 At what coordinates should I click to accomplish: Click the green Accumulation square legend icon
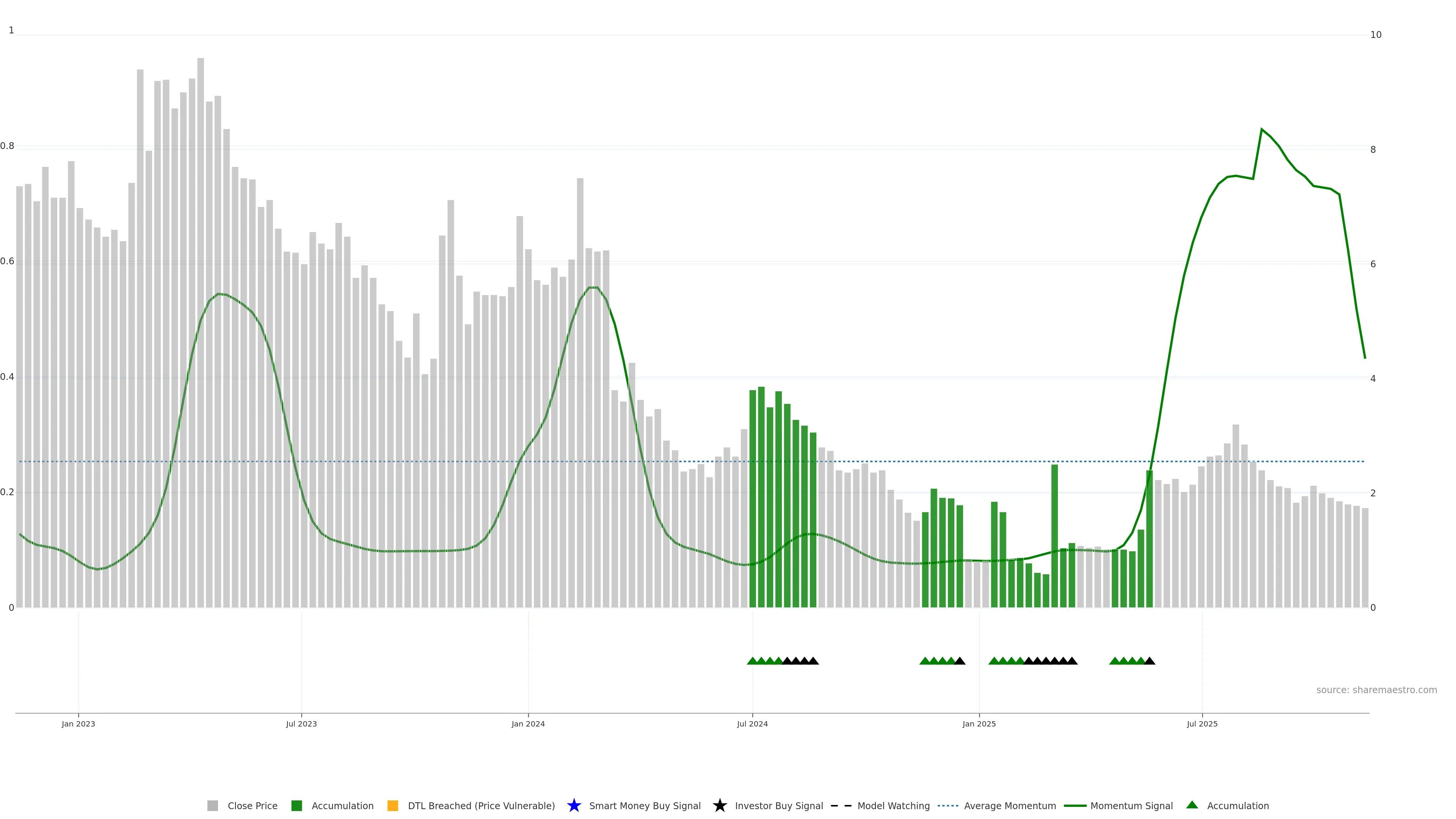296,805
